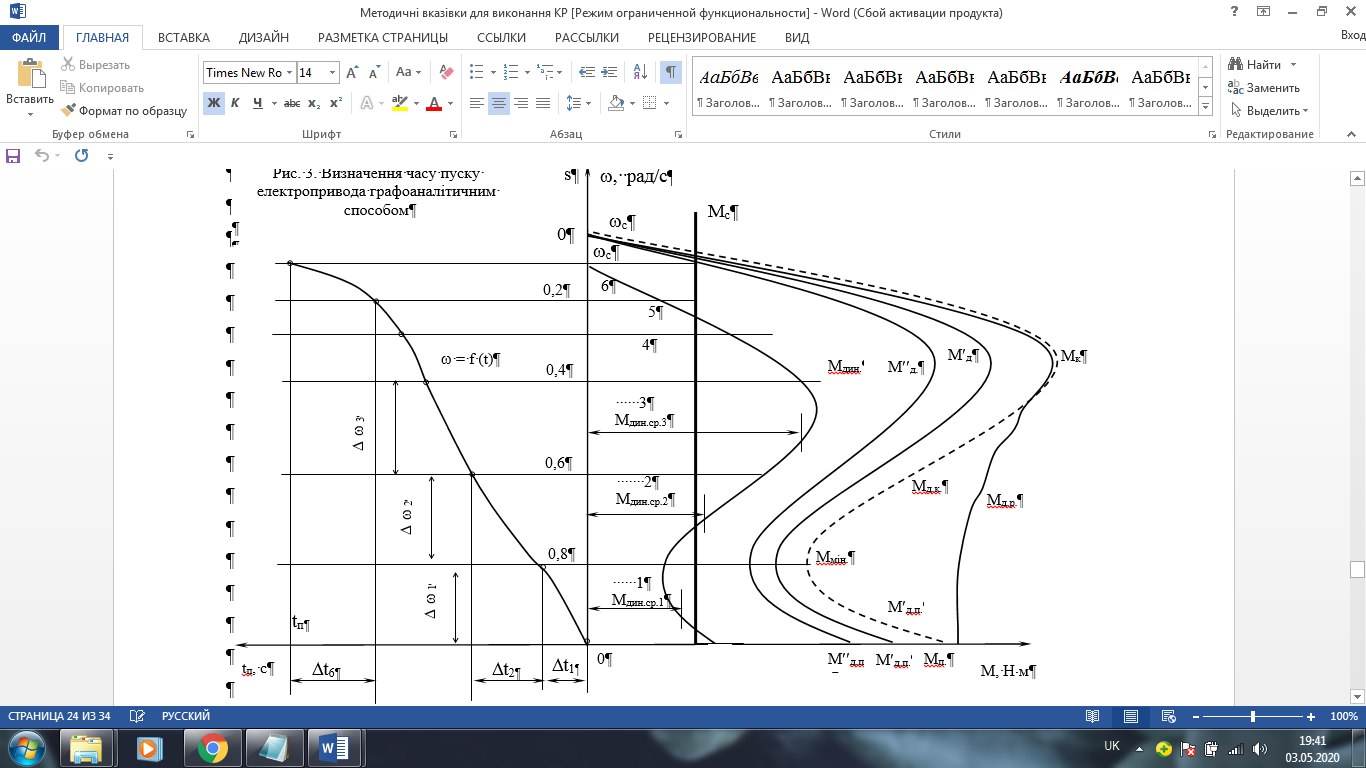The height and width of the screenshot is (768, 1366).
Task: Click the redo/repeat circular arrow icon
Action: 81,155
